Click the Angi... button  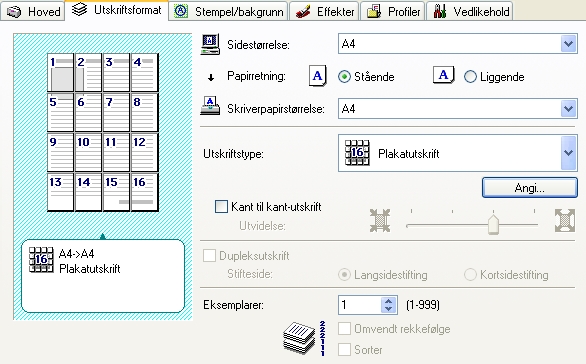click(530, 188)
